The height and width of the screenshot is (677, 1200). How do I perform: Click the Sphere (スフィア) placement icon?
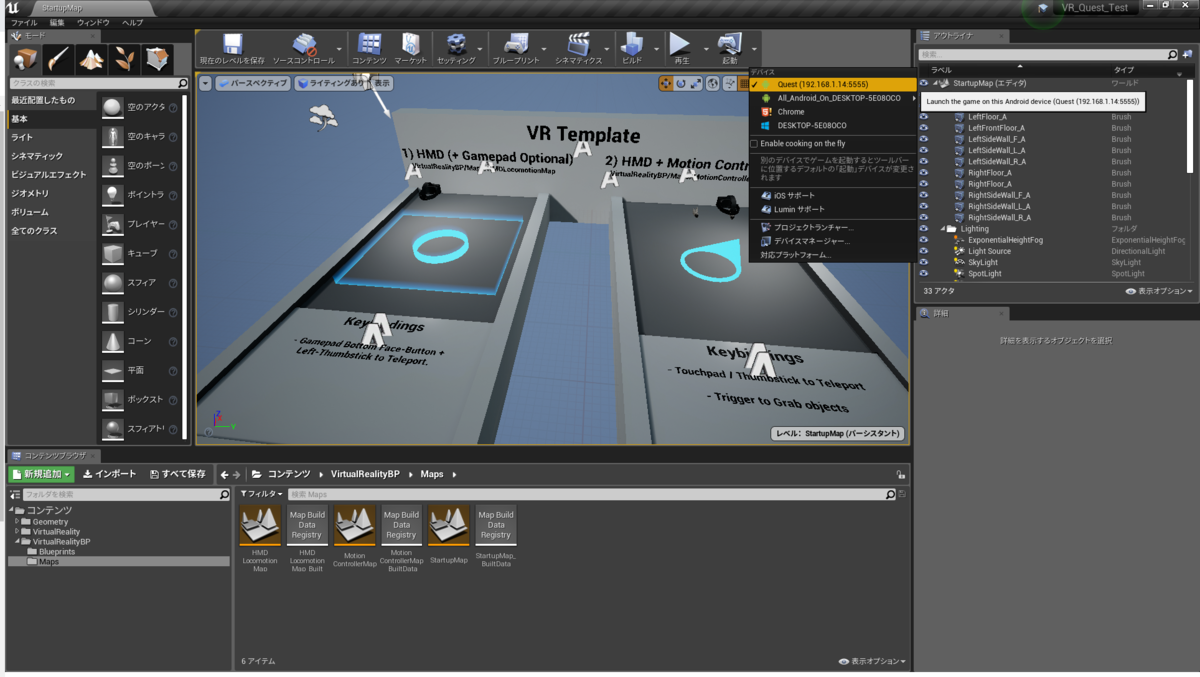point(113,283)
